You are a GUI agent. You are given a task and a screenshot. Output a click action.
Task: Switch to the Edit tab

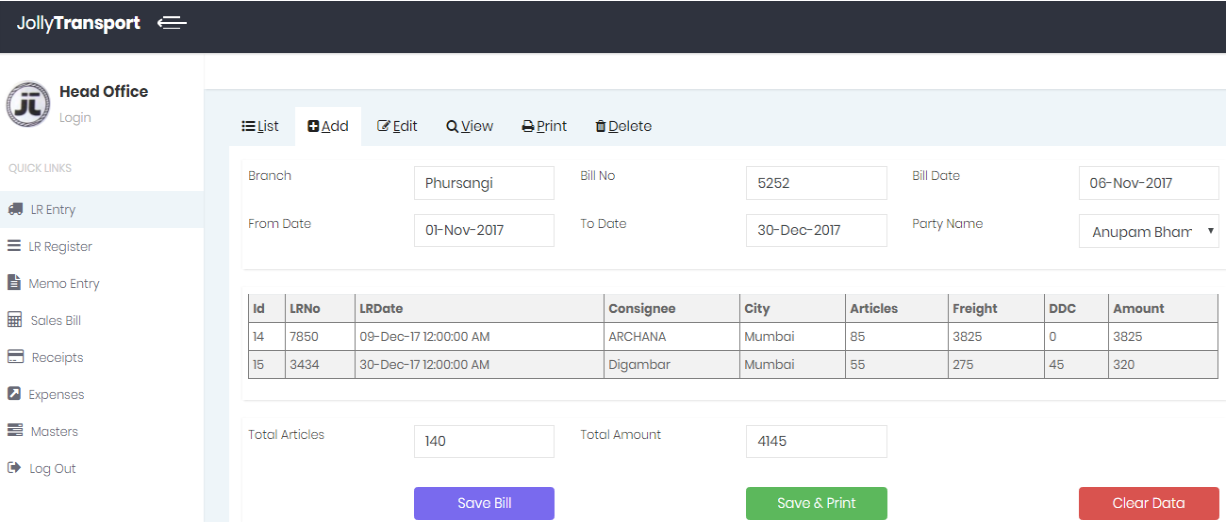(x=397, y=126)
